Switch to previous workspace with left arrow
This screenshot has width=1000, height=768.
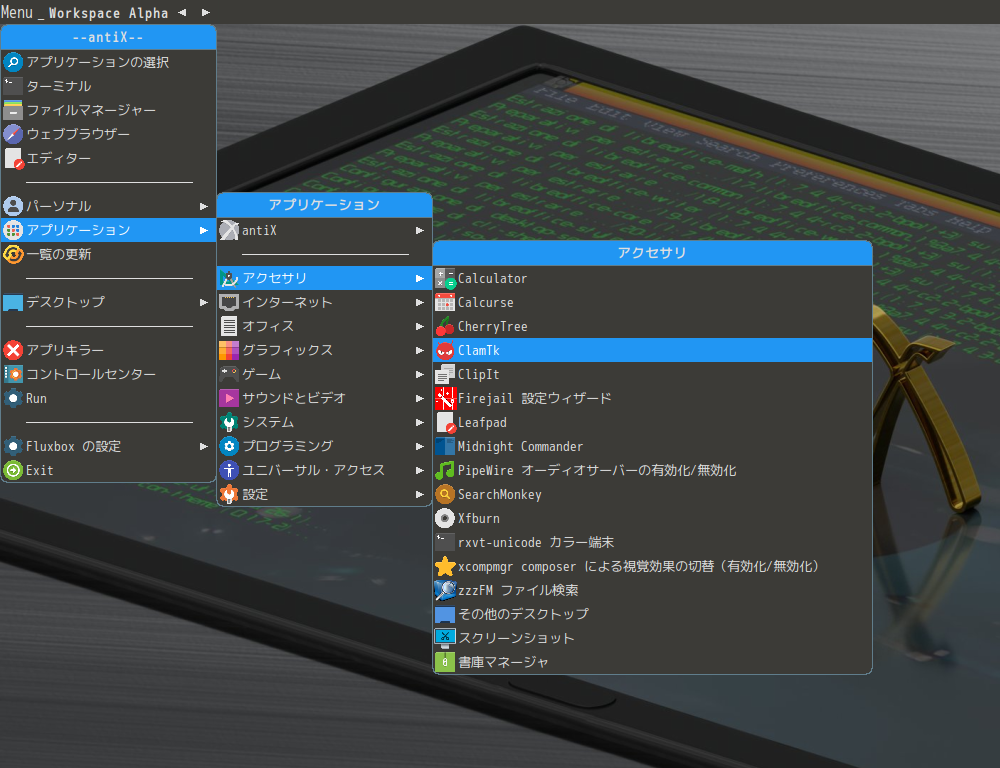pyautogui.click(x=182, y=12)
